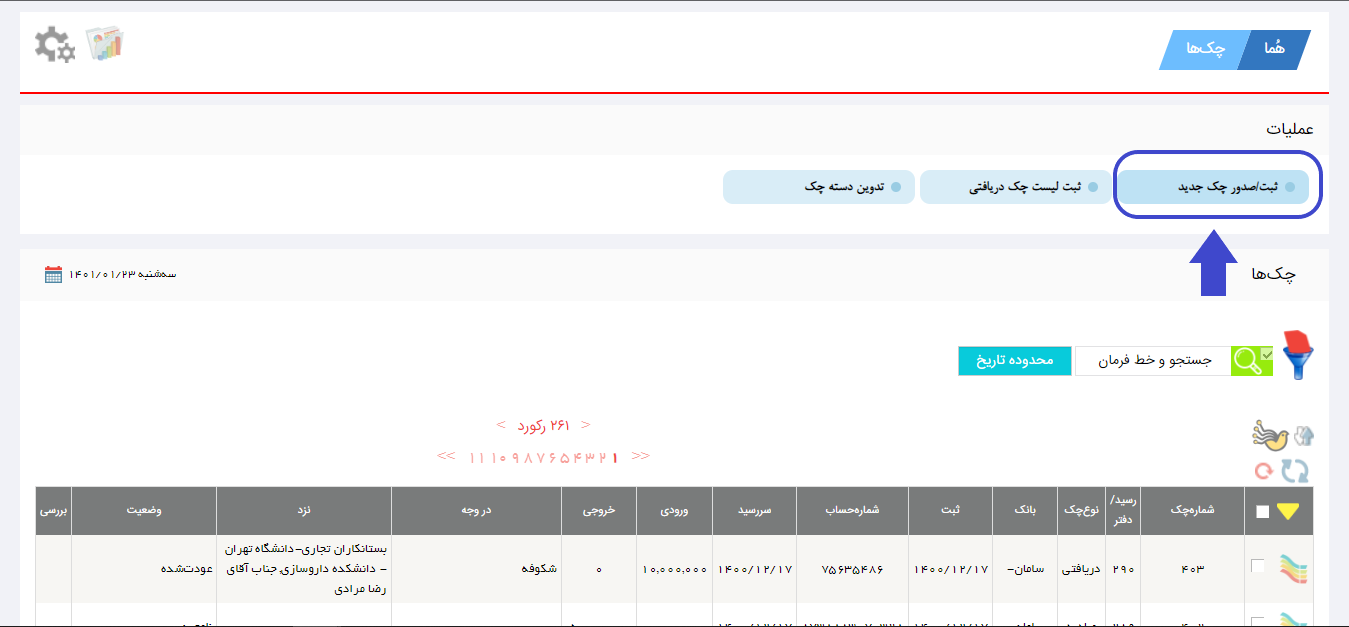Click the سامان– bank cell
This screenshot has height=627, width=1349.
[1023, 569]
